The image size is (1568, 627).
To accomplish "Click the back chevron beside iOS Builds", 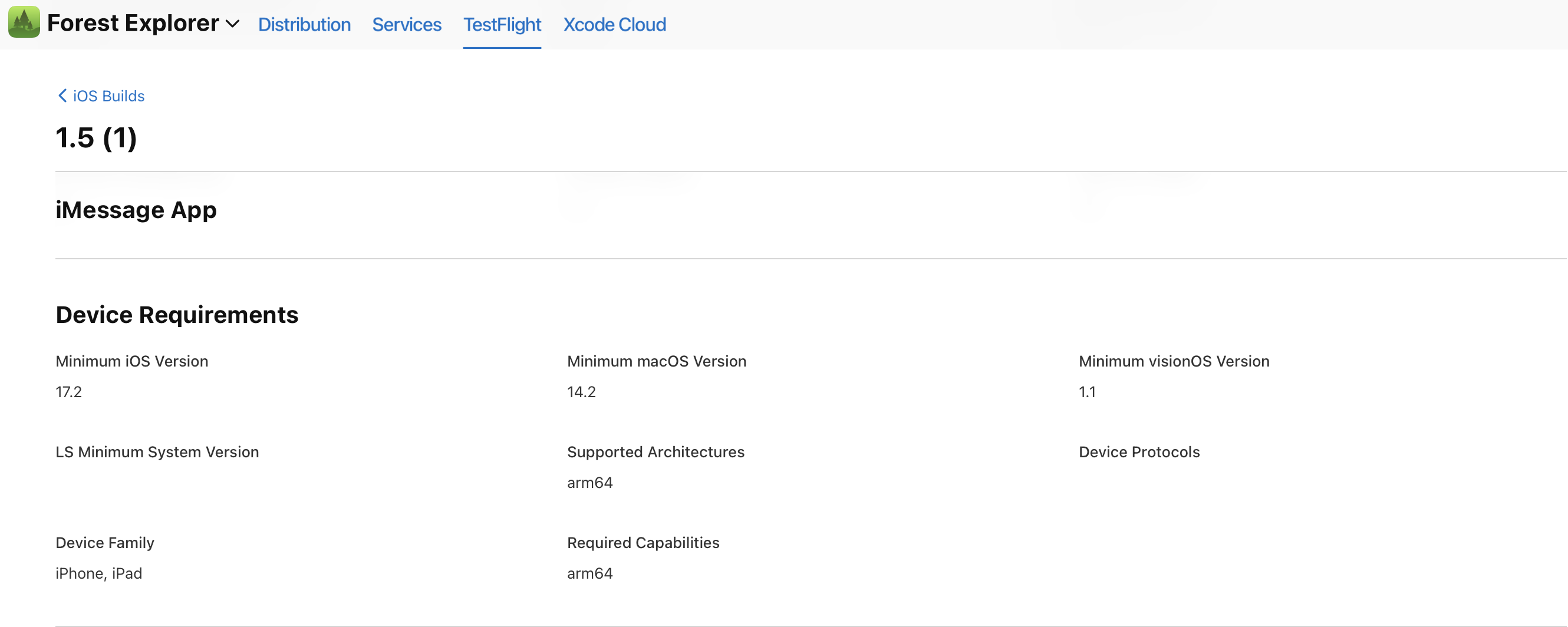I will (x=61, y=95).
